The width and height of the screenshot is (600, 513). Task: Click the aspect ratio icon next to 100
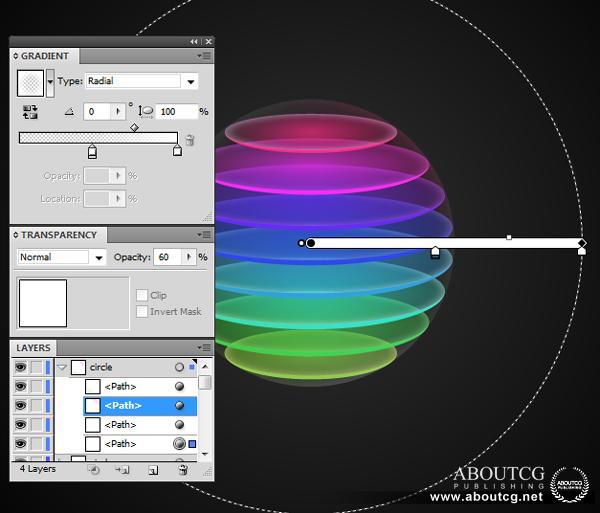coord(146,112)
